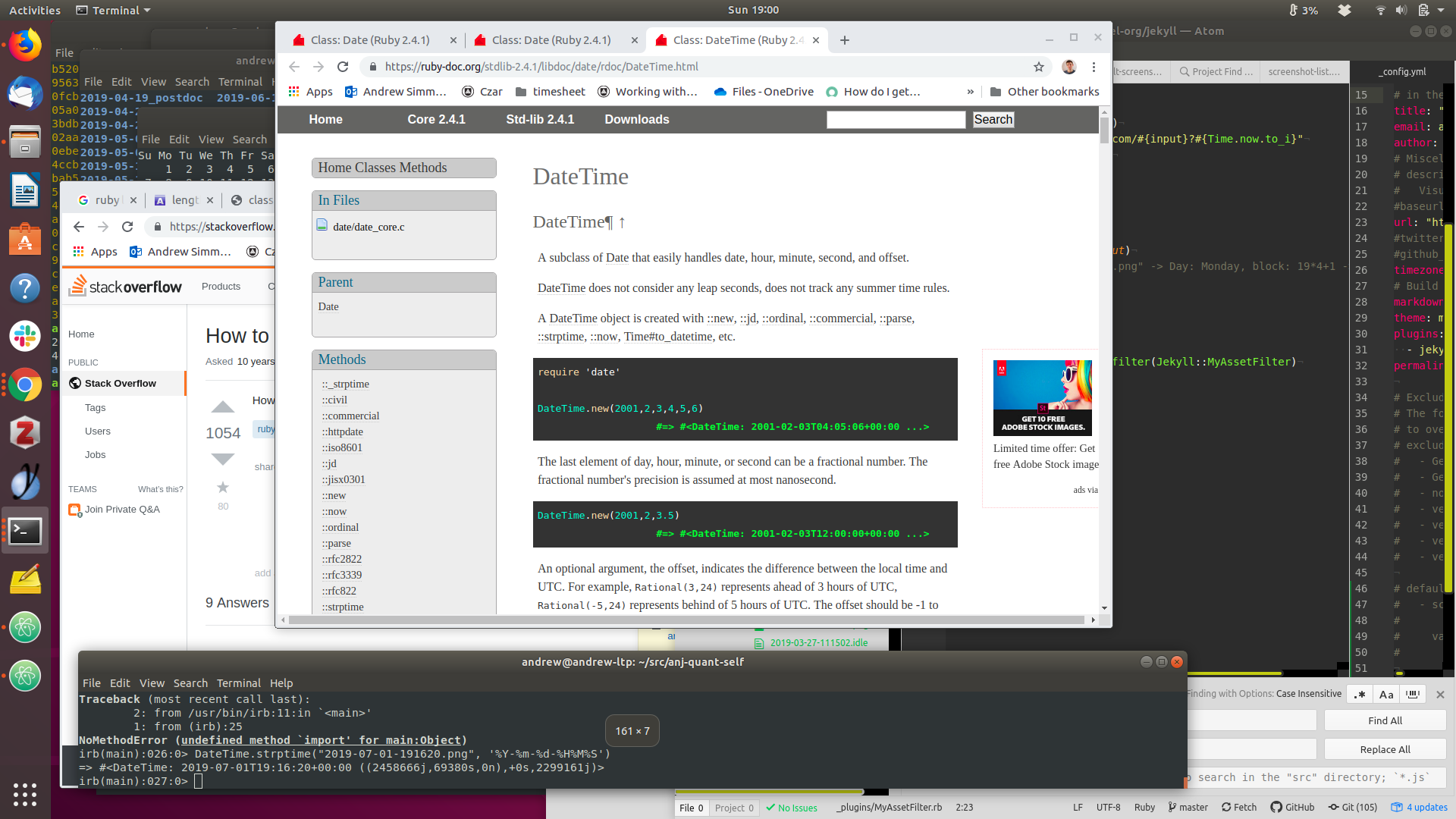Bookmark this page with the star icon
This screenshot has height=819, width=1456.
1039,67
